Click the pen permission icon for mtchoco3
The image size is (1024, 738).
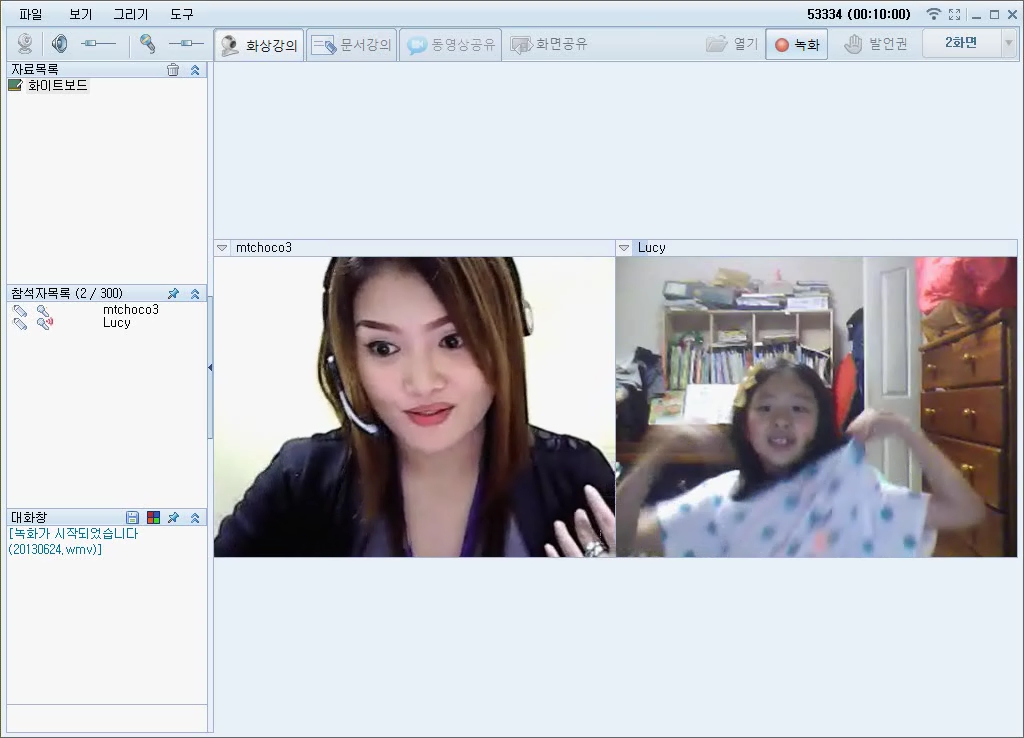20,311
